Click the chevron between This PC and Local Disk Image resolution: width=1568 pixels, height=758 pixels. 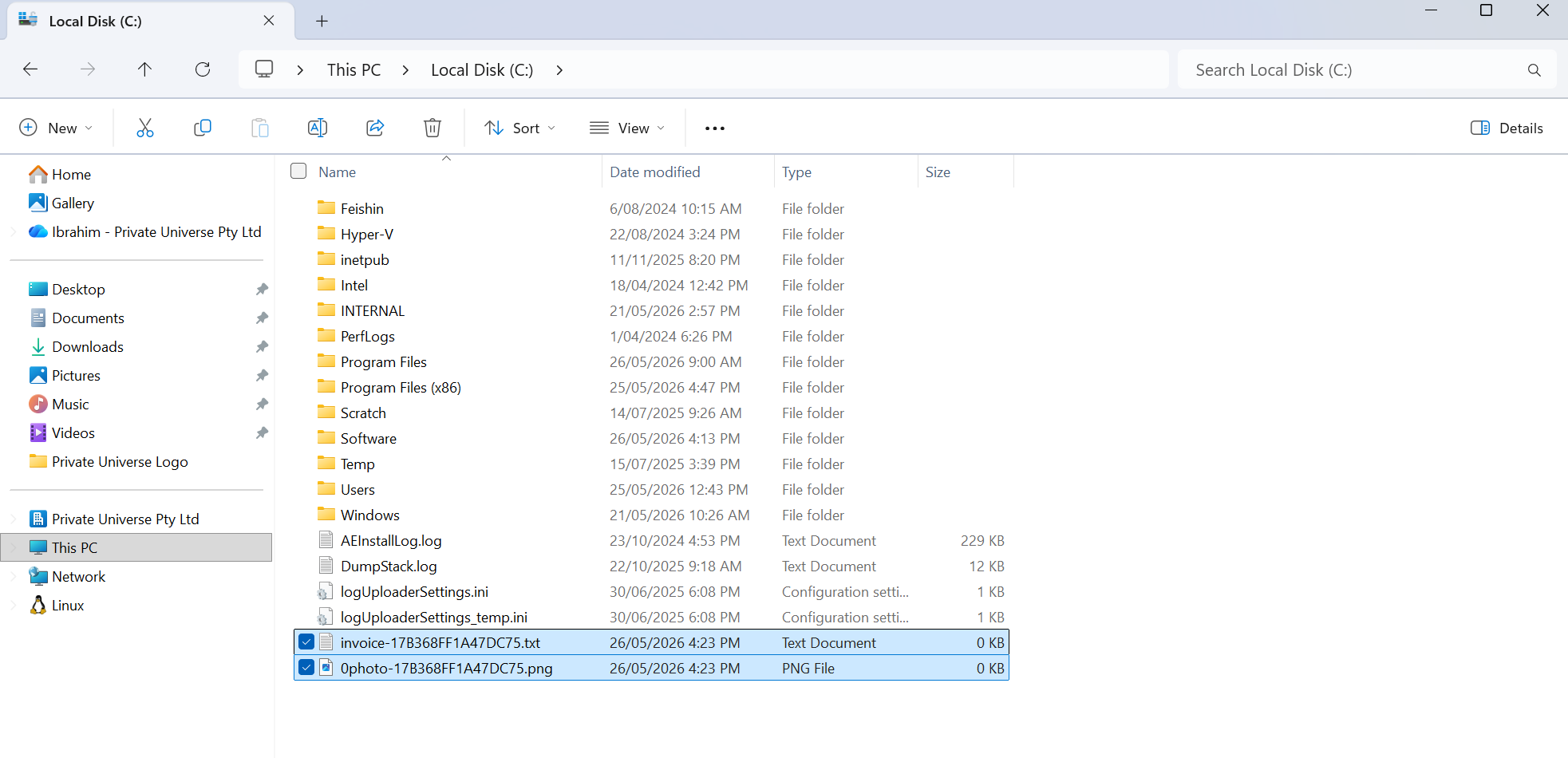coord(405,70)
